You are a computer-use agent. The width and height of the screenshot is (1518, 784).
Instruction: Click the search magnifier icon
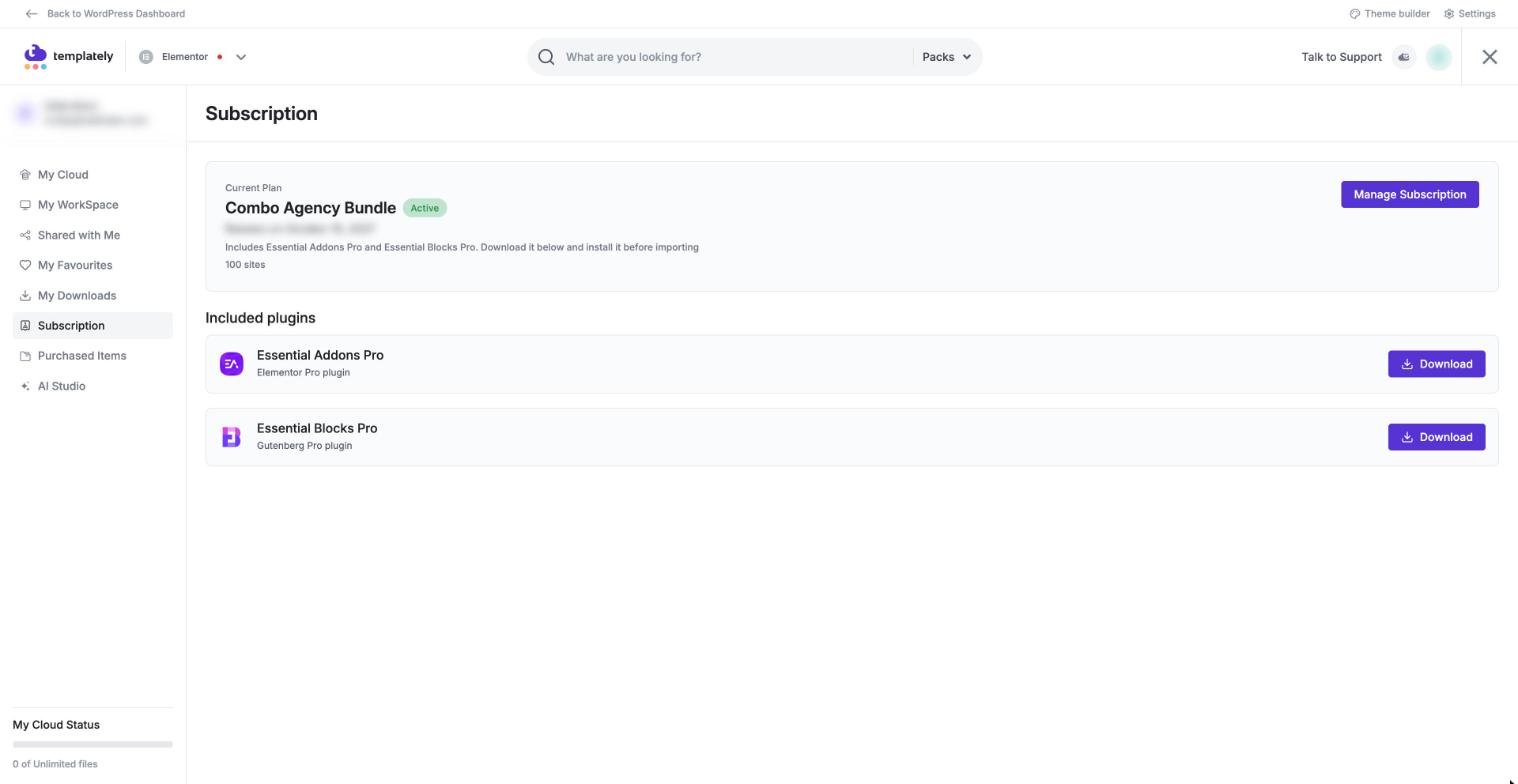tap(546, 57)
